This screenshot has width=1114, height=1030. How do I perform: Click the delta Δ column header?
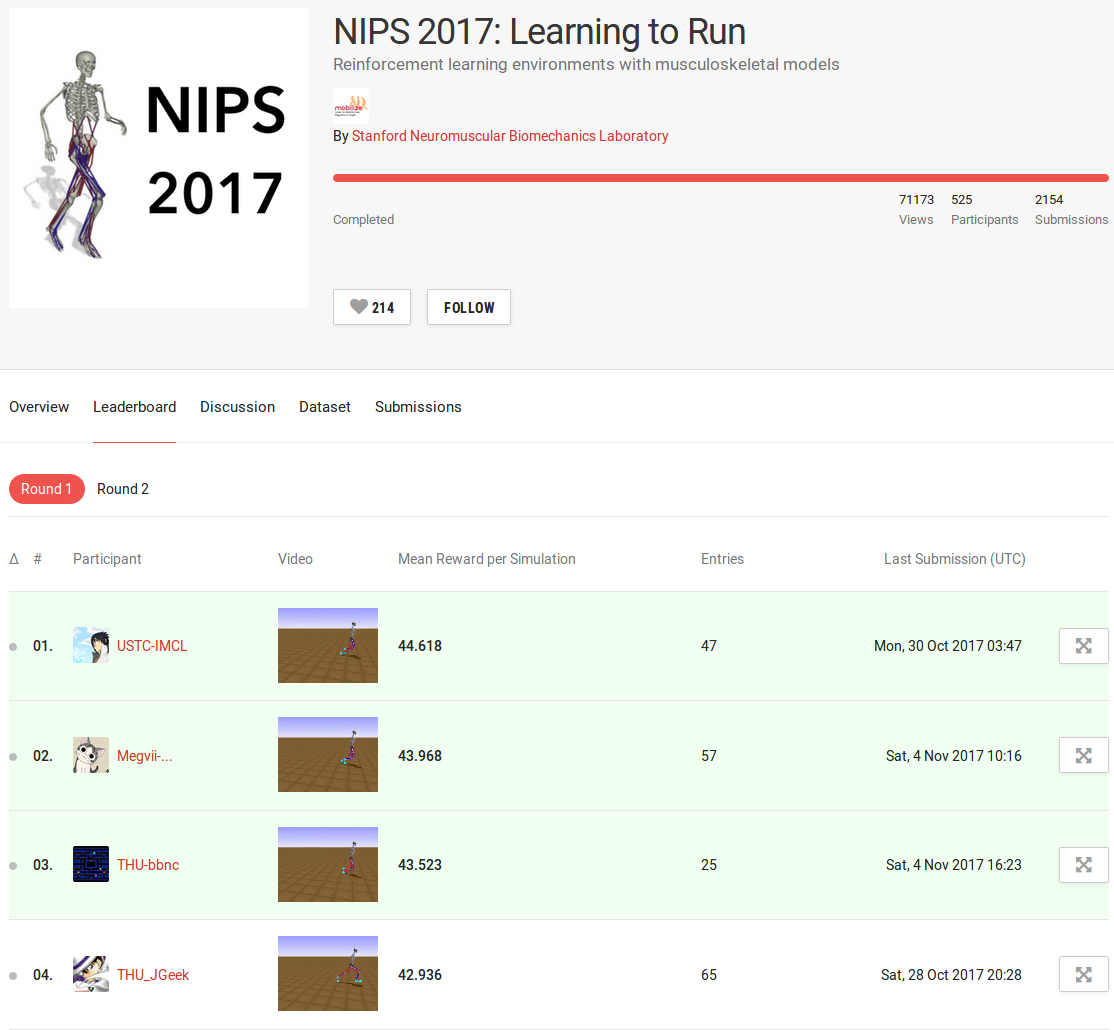tap(13, 559)
